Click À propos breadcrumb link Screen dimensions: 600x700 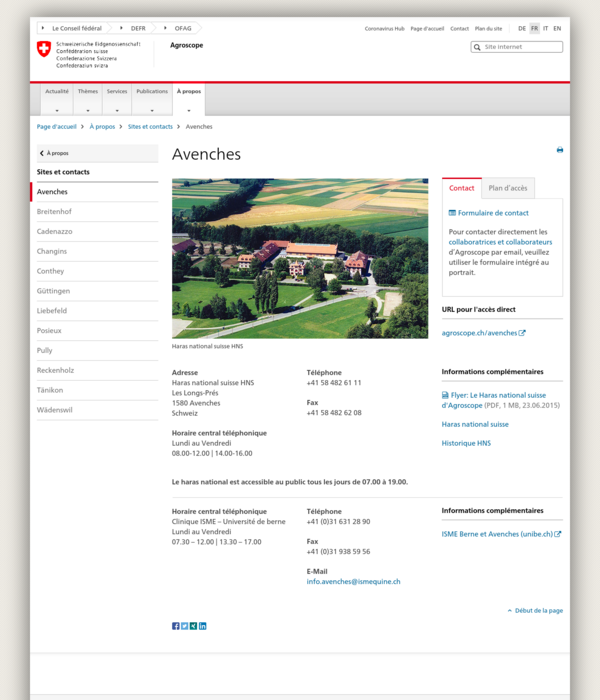point(102,127)
